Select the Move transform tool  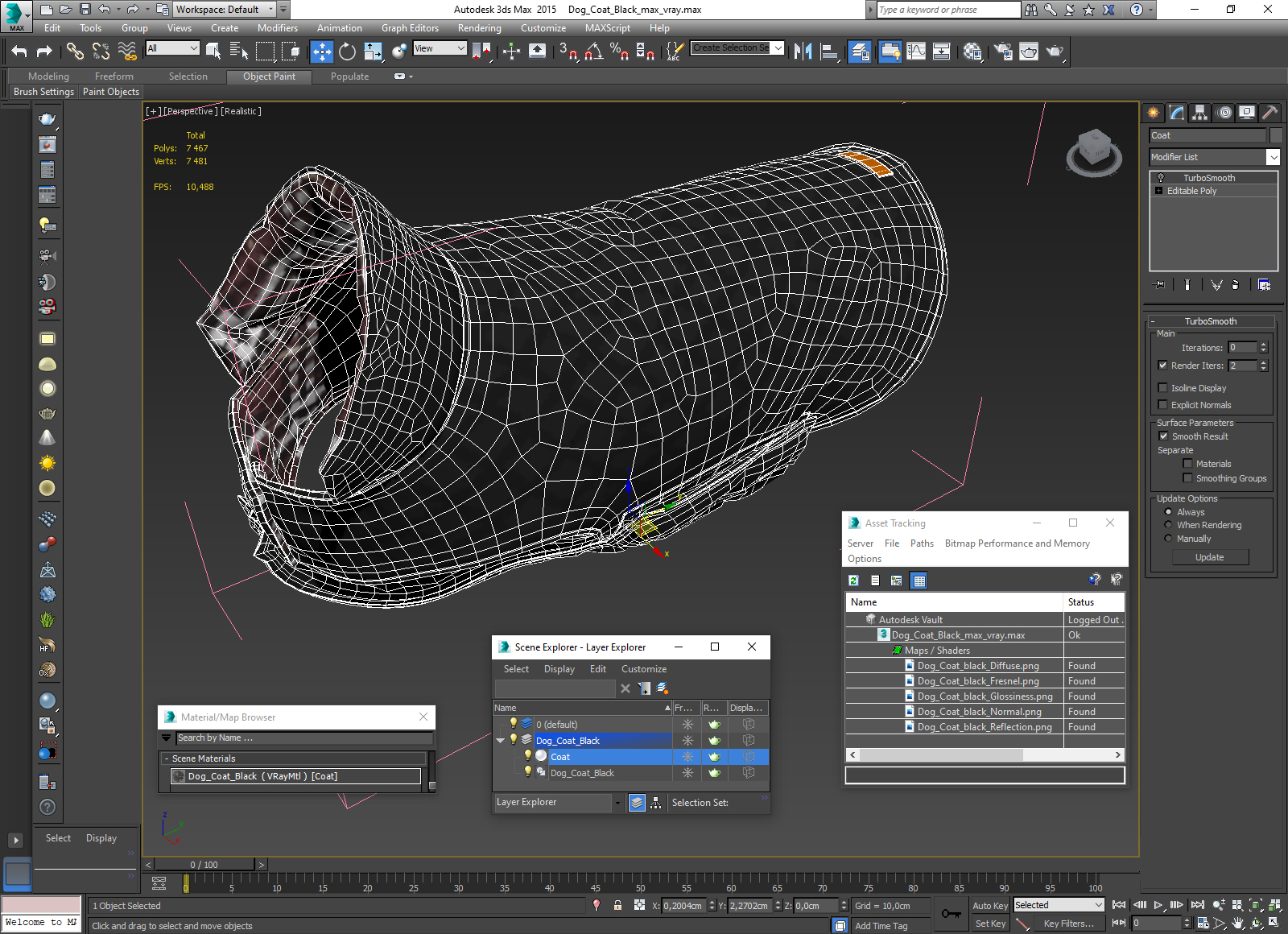tap(321, 52)
